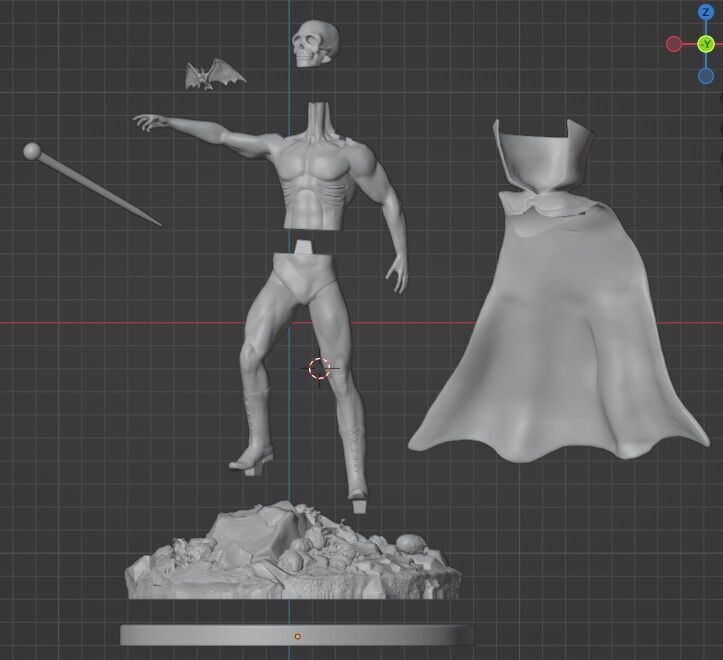Click the red-white 3D cursor
This screenshot has width=723, height=660.
(x=319, y=369)
